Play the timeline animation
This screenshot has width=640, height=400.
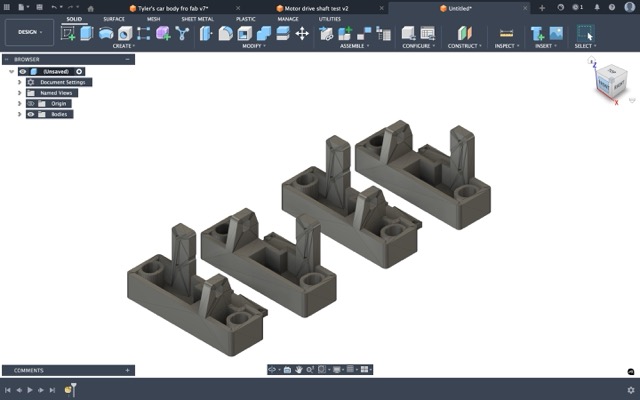pyautogui.click(x=30, y=390)
